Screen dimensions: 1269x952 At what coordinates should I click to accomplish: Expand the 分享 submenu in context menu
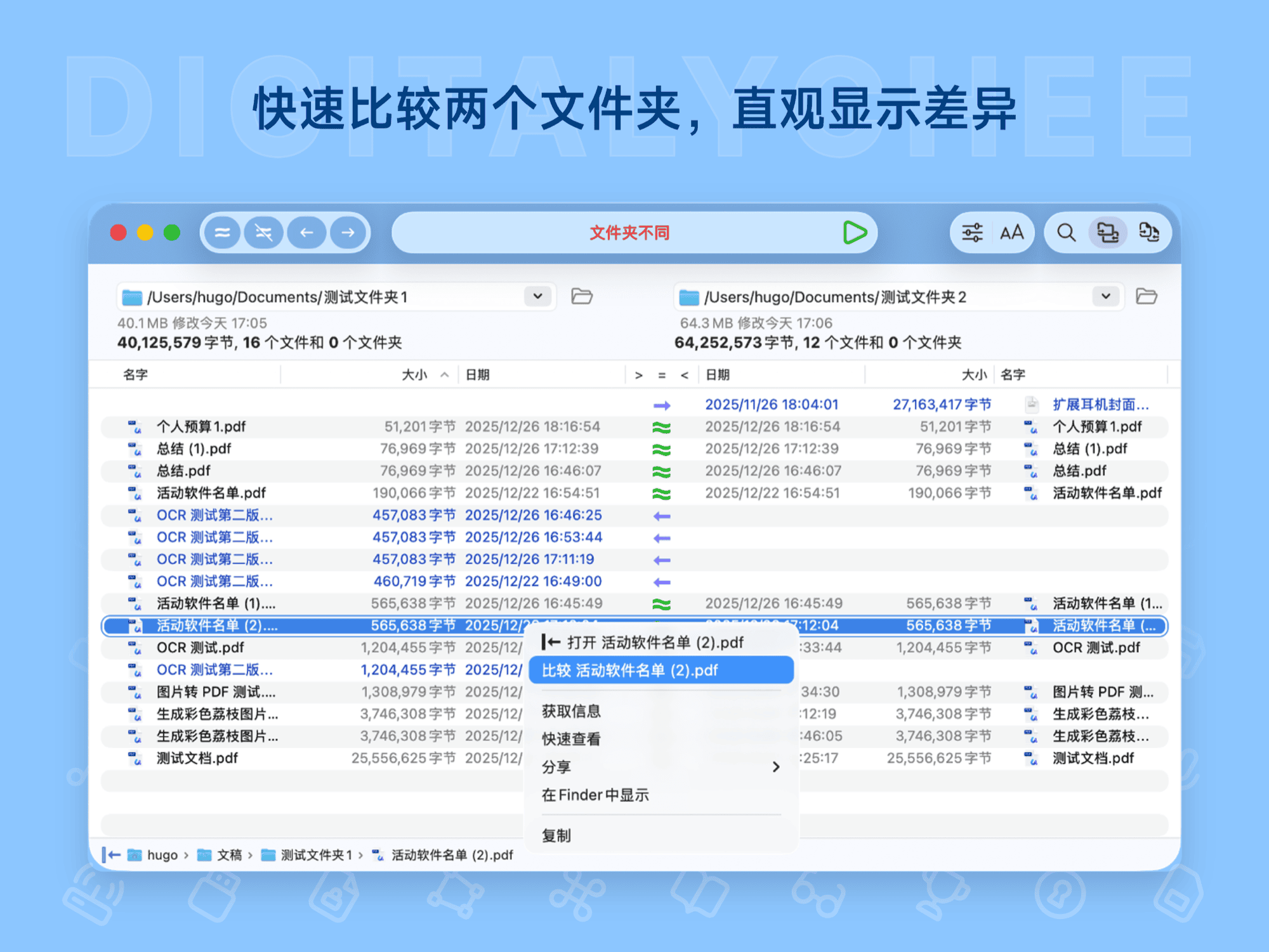point(660,767)
